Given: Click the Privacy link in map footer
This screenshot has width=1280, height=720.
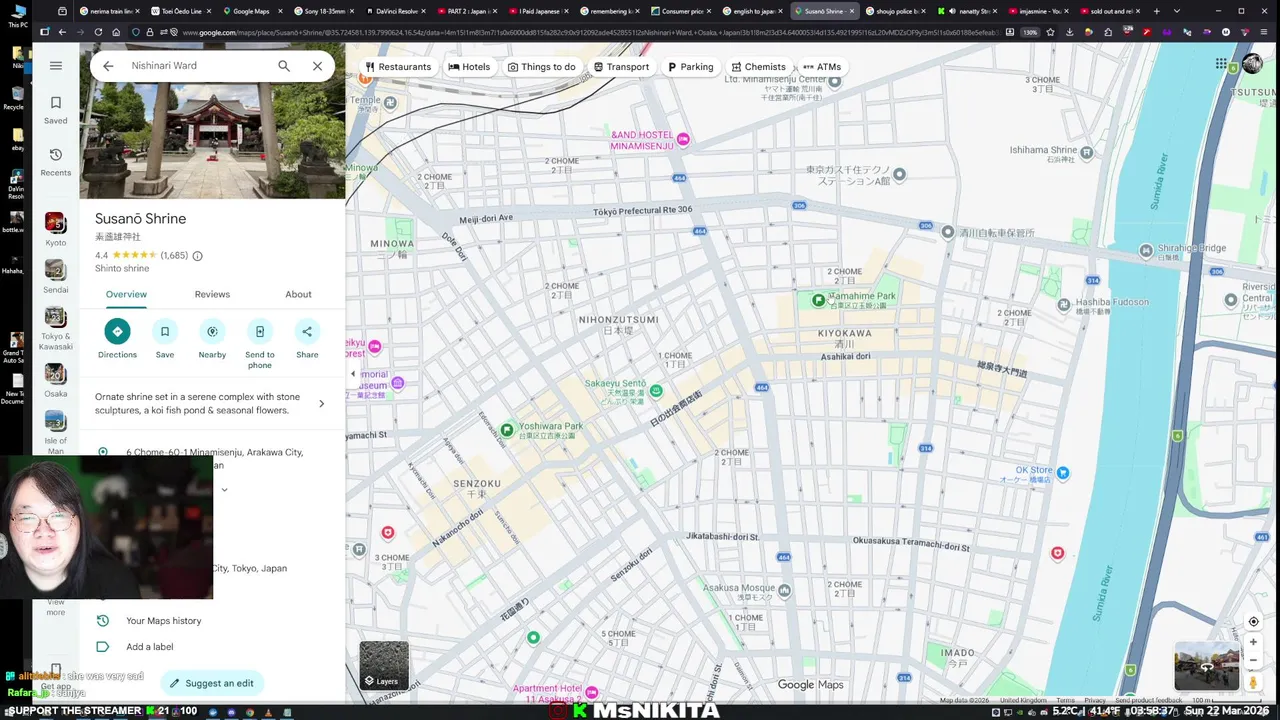Looking at the screenshot, I should point(1095,700).
